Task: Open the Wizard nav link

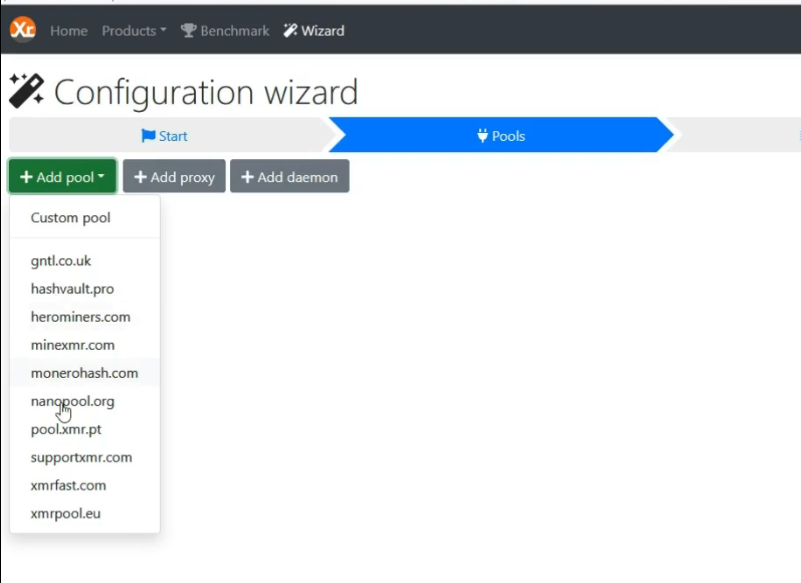Action: [x=314, y=31]
